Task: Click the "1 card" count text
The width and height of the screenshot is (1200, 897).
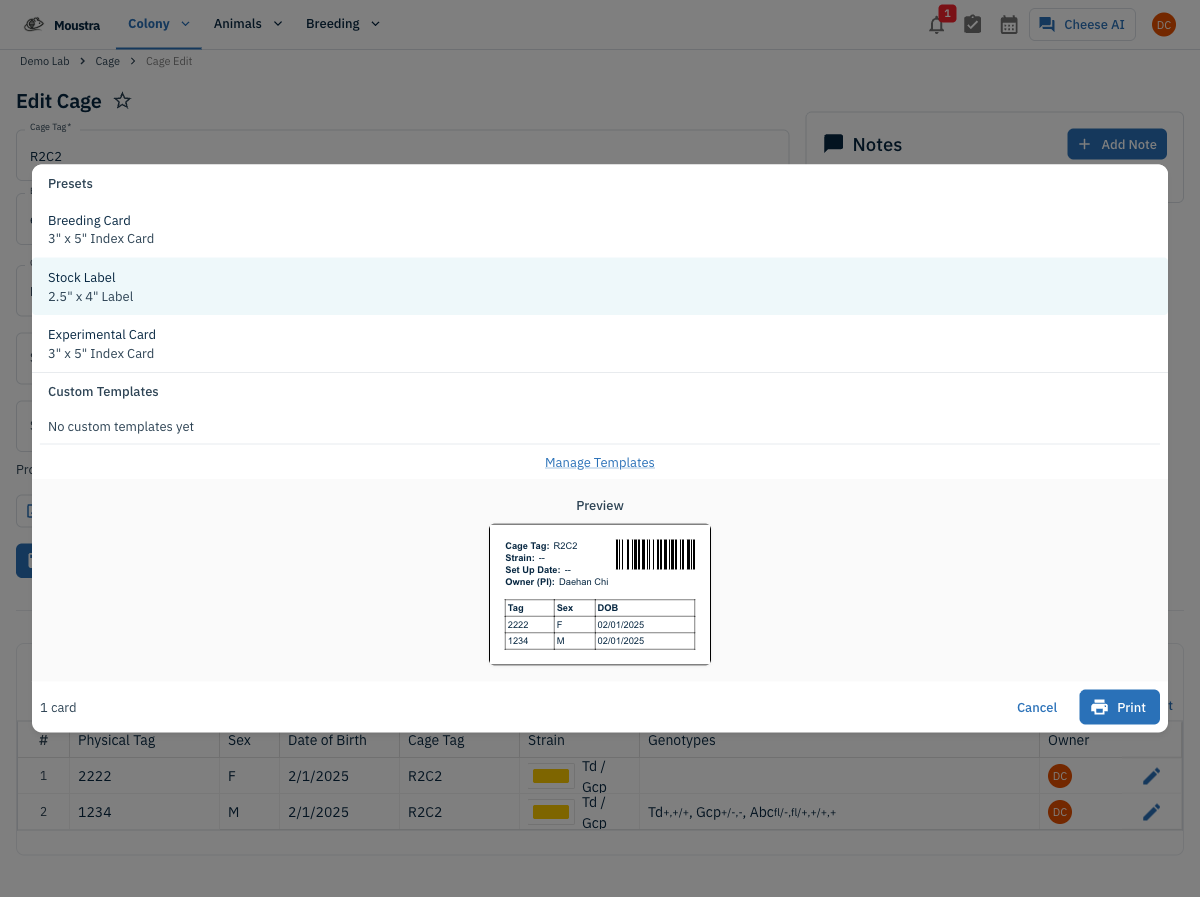Action: 58,707
